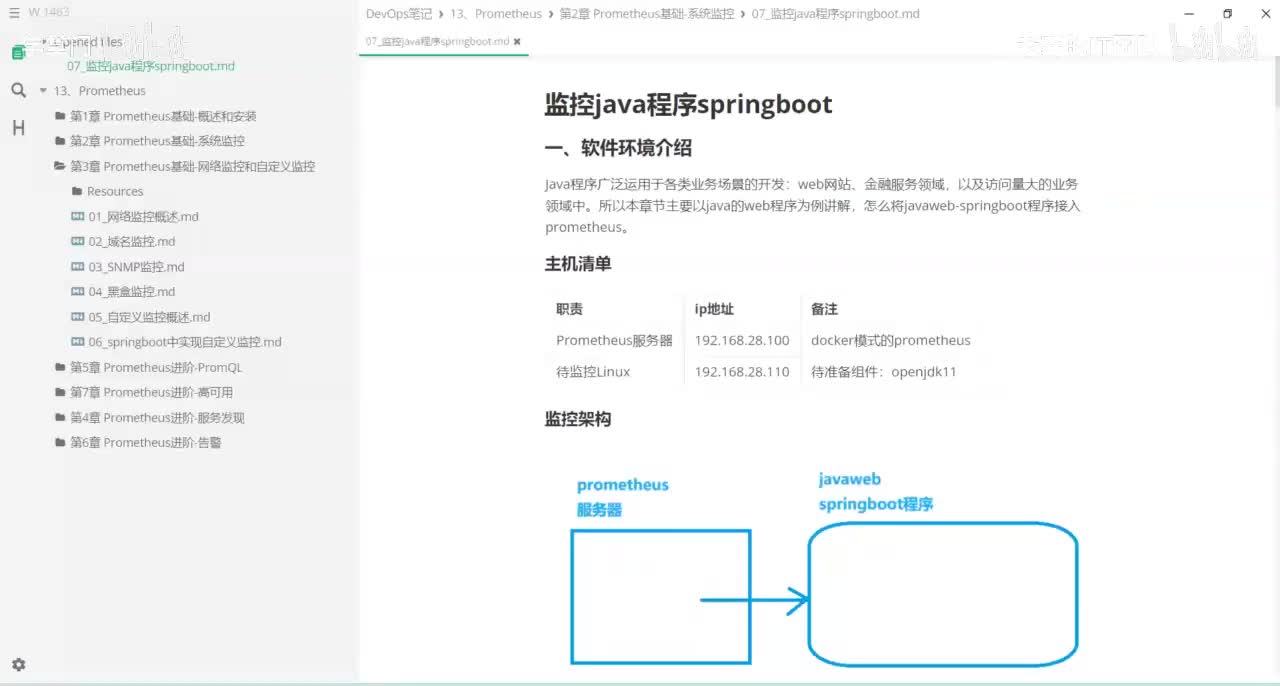
Task: Close the 07_监控java程序springboot.md tab
Action: pos(517,42)
